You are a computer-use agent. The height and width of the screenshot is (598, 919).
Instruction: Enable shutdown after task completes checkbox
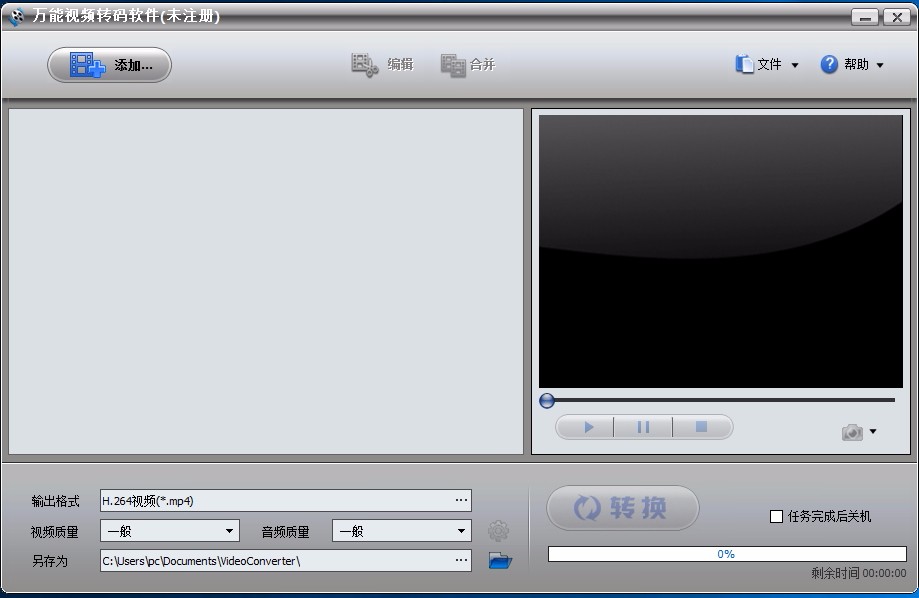click(x=776, y=516)
